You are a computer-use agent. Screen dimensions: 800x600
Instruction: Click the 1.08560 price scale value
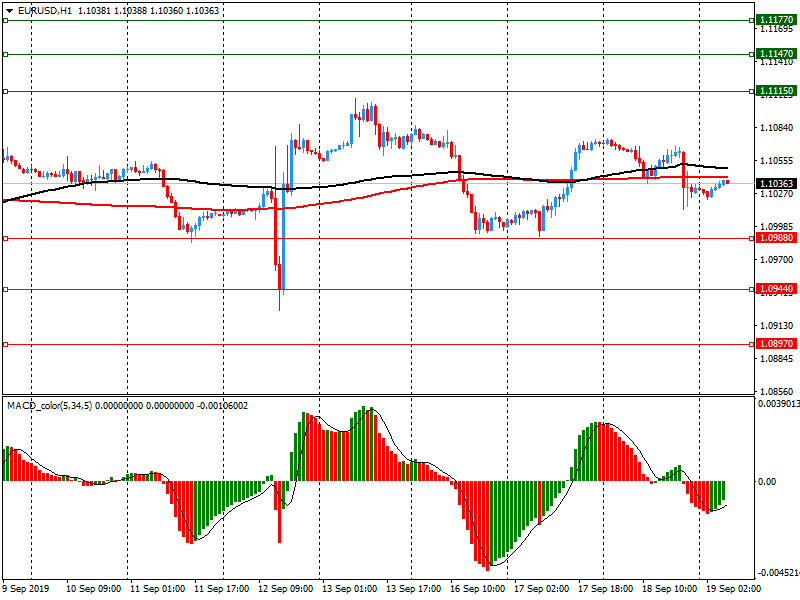[777, 392]
